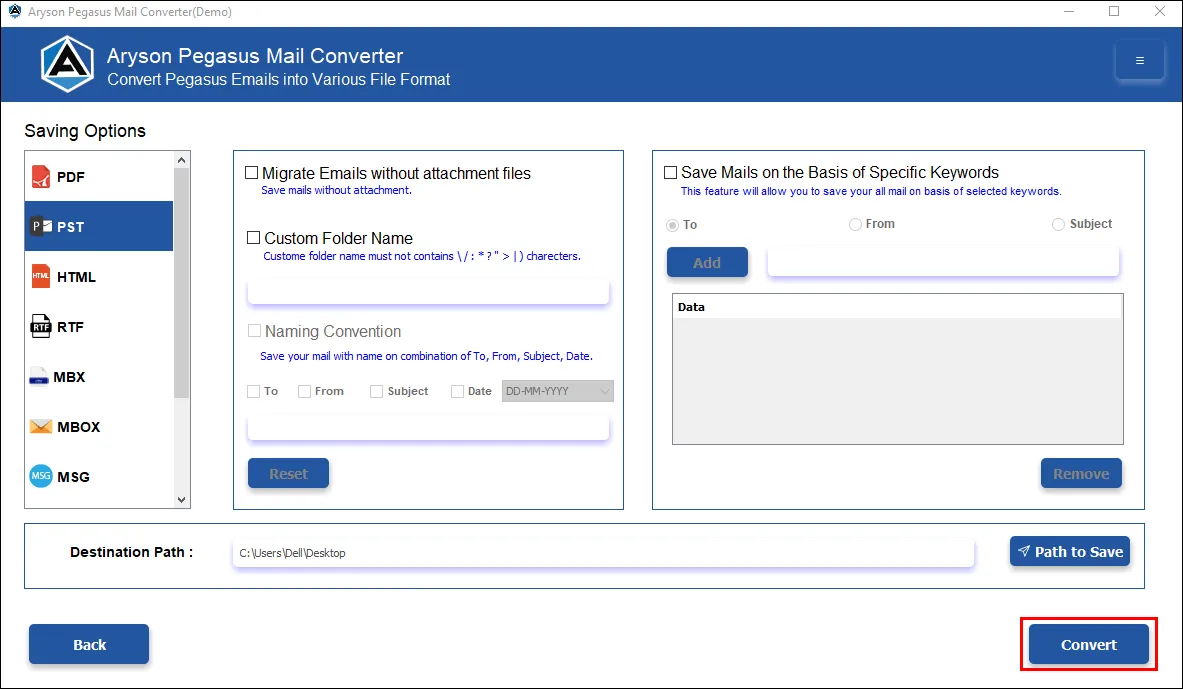Go Back to previous step
Viewport: 1183px width, 689px height.
89,644
